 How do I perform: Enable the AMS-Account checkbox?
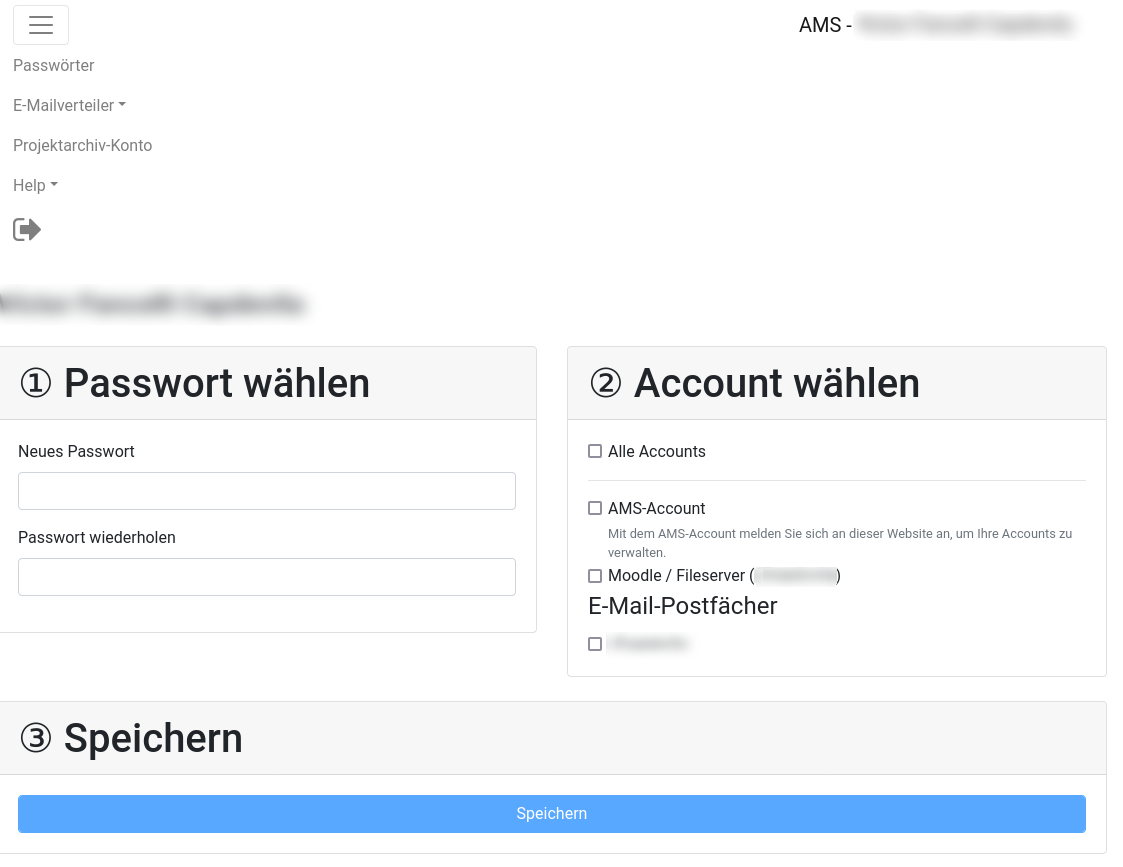[595, 509]
